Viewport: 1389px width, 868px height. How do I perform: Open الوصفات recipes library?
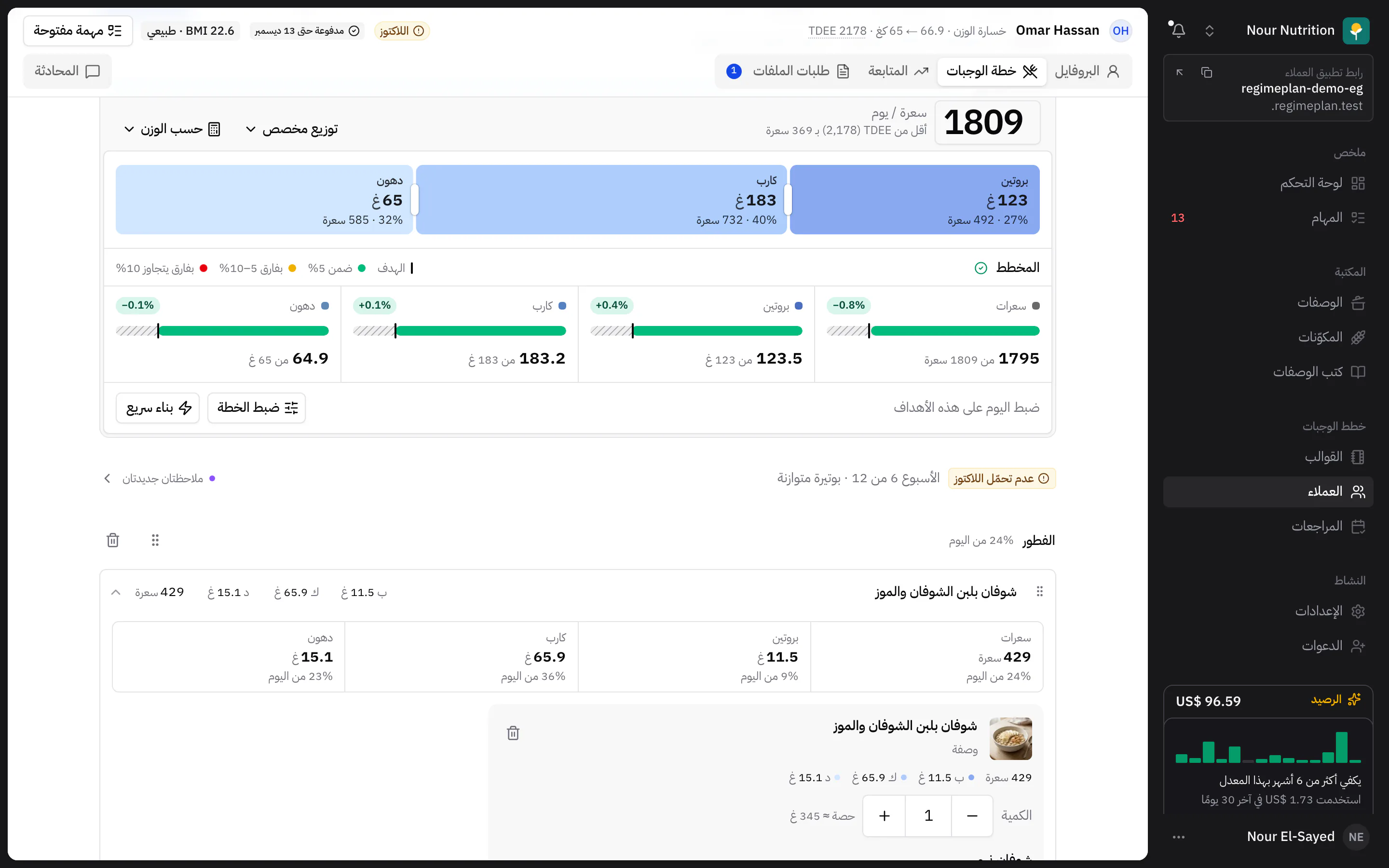[1268, 302]
